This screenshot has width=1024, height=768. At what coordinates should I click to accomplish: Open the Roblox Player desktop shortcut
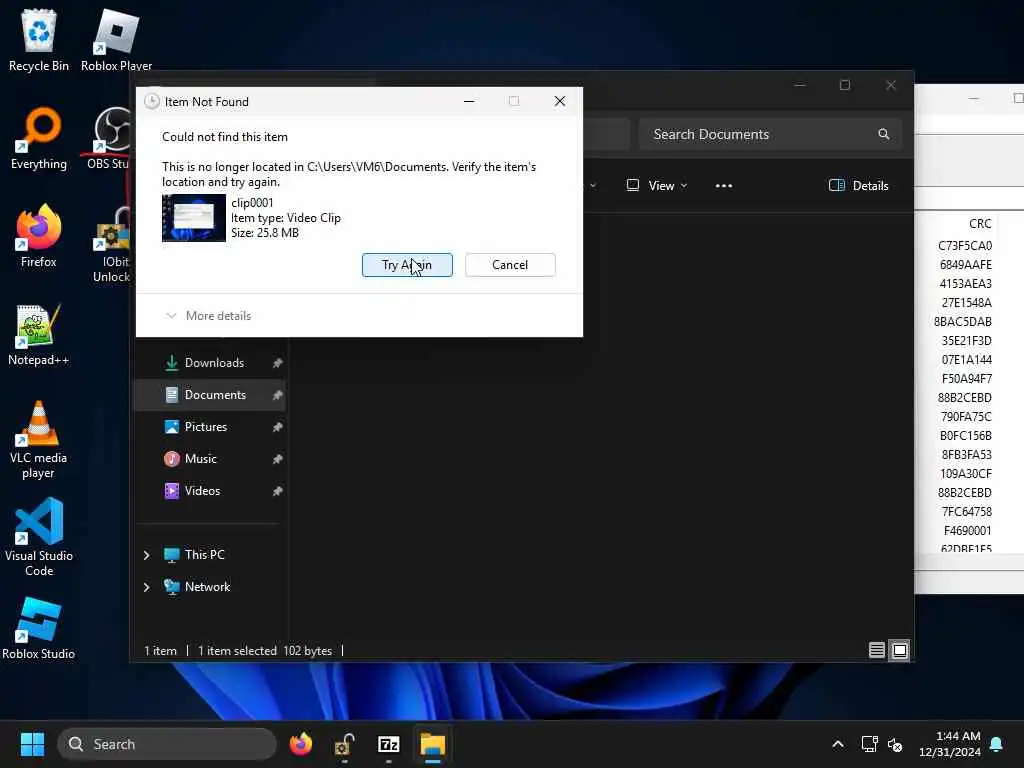116,40
